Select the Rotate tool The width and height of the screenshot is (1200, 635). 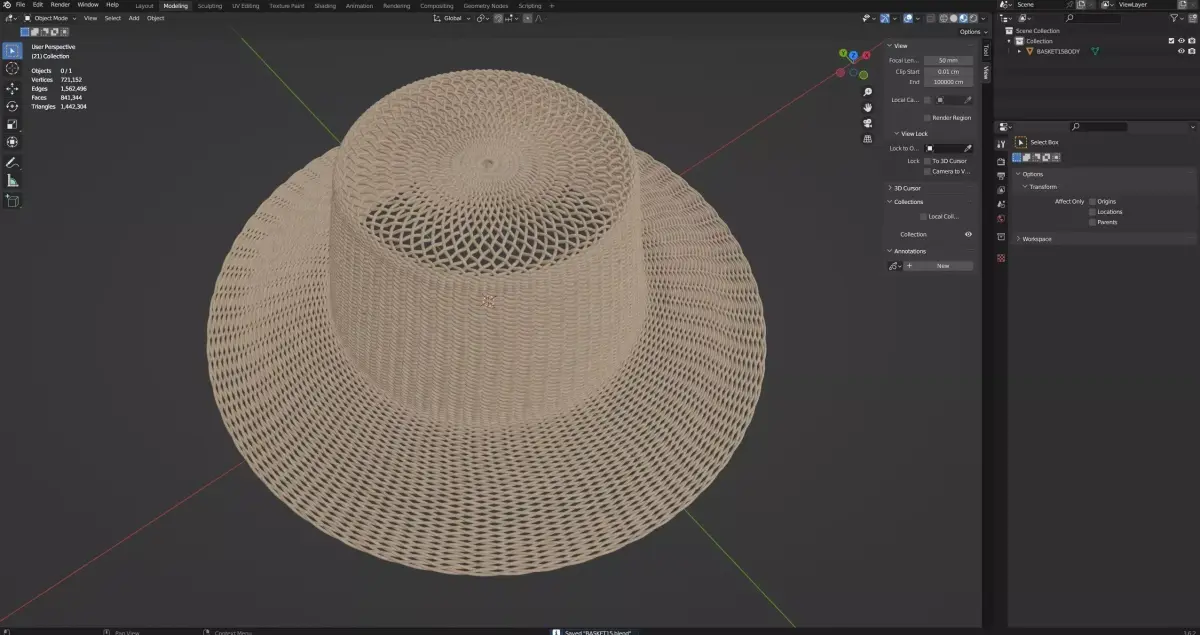click(12, 106)
